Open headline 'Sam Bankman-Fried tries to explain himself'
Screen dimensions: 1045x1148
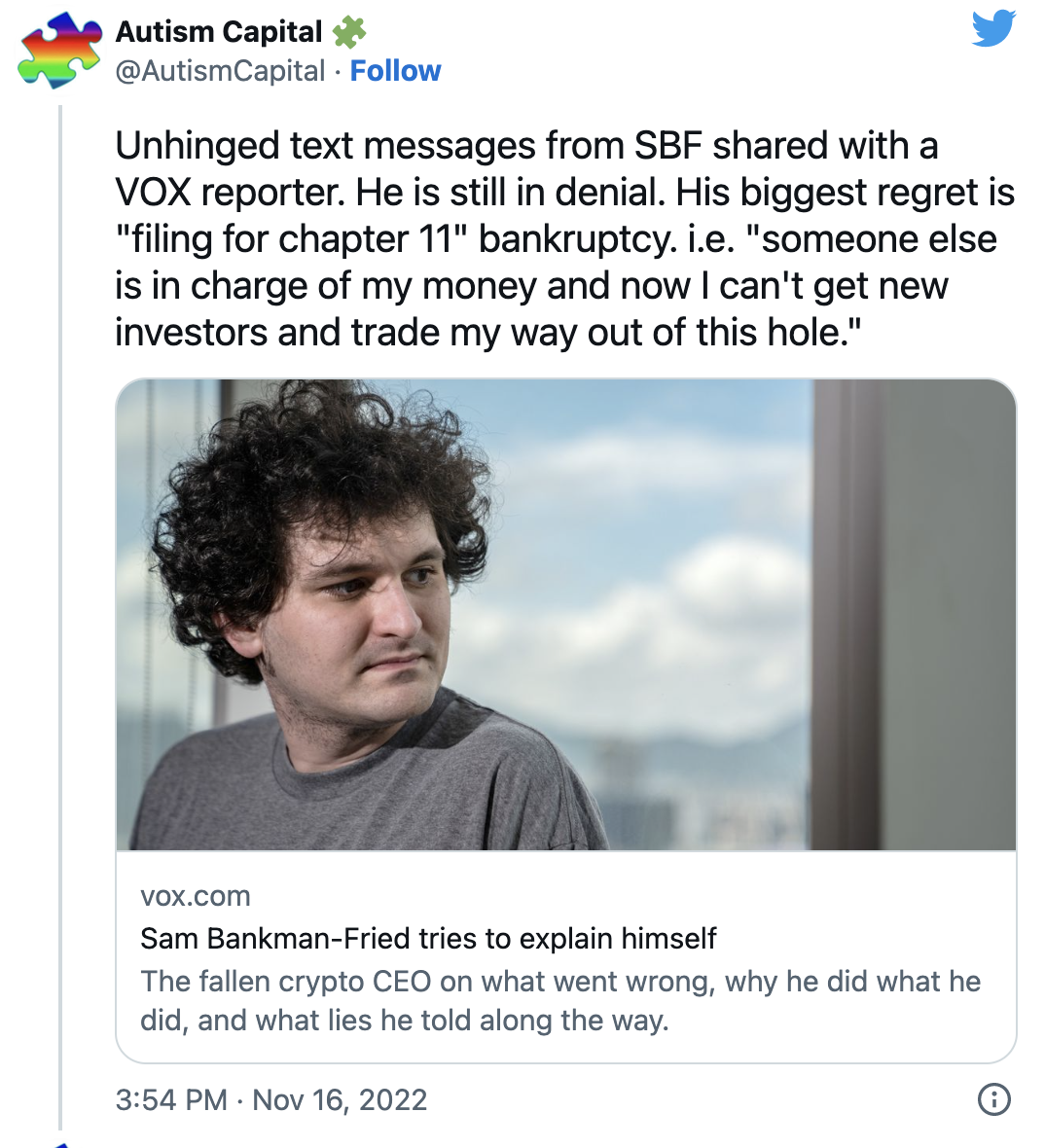click(428, 939)
